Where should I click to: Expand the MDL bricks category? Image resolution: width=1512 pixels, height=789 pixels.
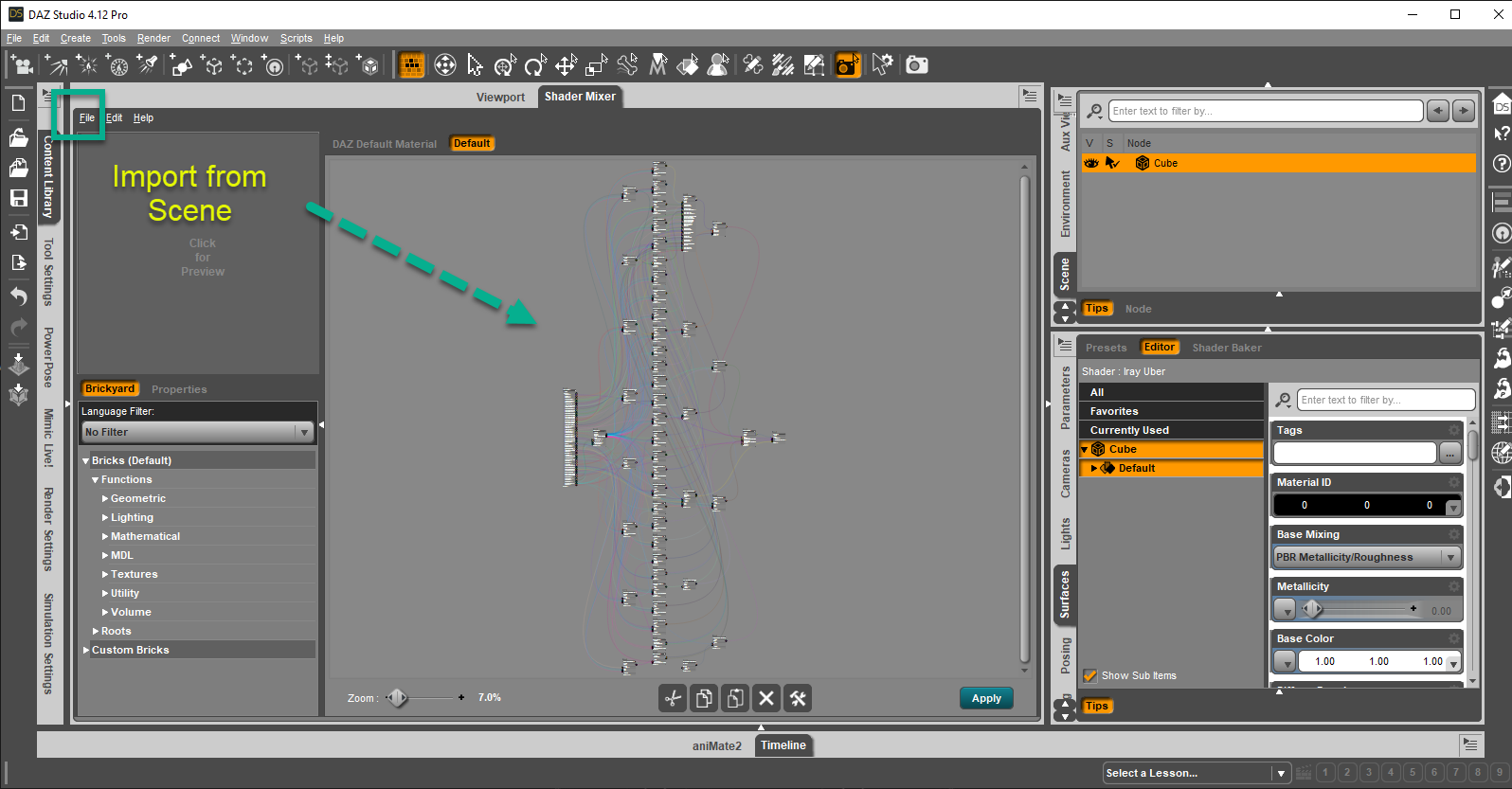coord(104,555)
